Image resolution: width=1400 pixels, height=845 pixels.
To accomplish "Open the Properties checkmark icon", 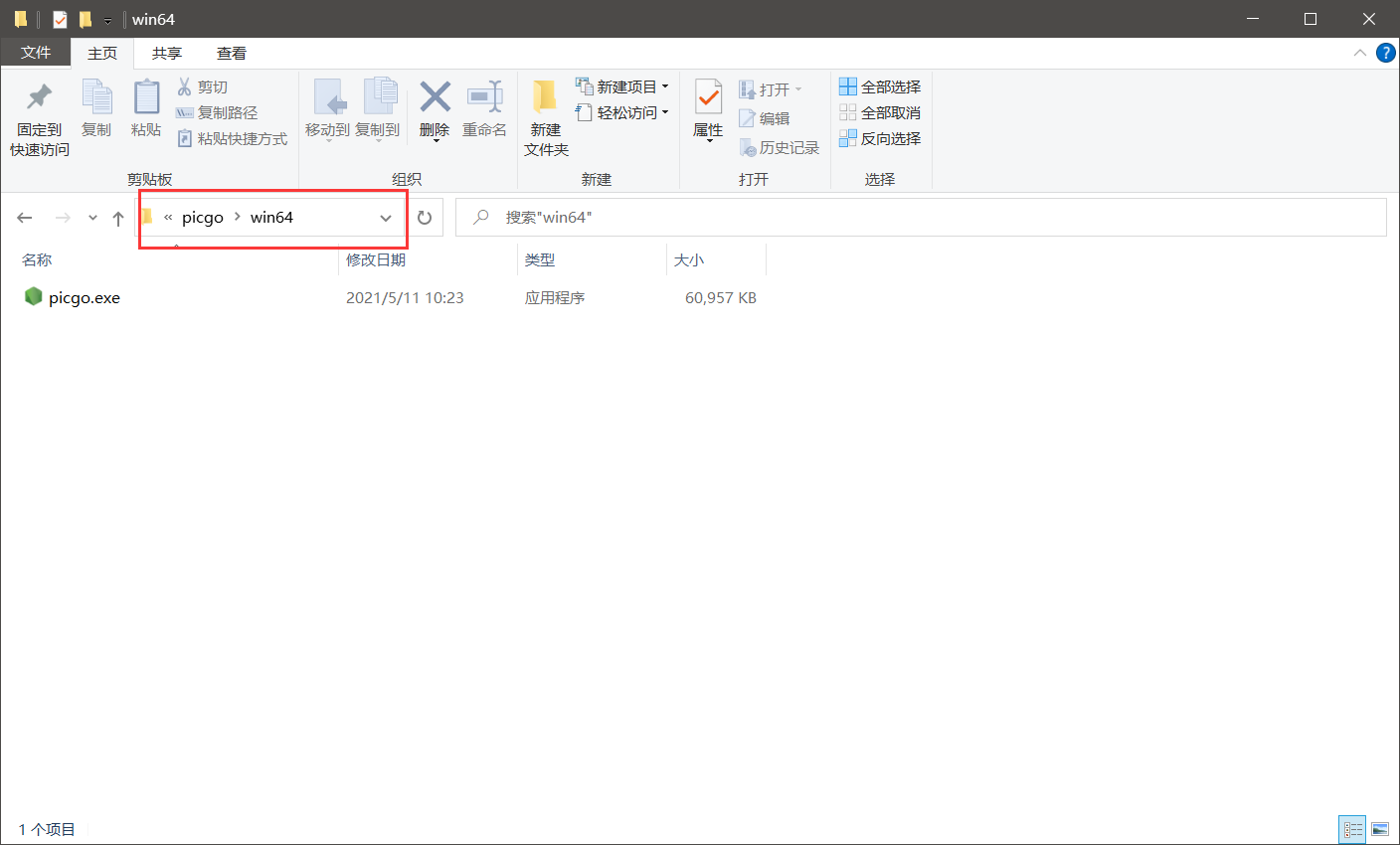I will point(708,97).
